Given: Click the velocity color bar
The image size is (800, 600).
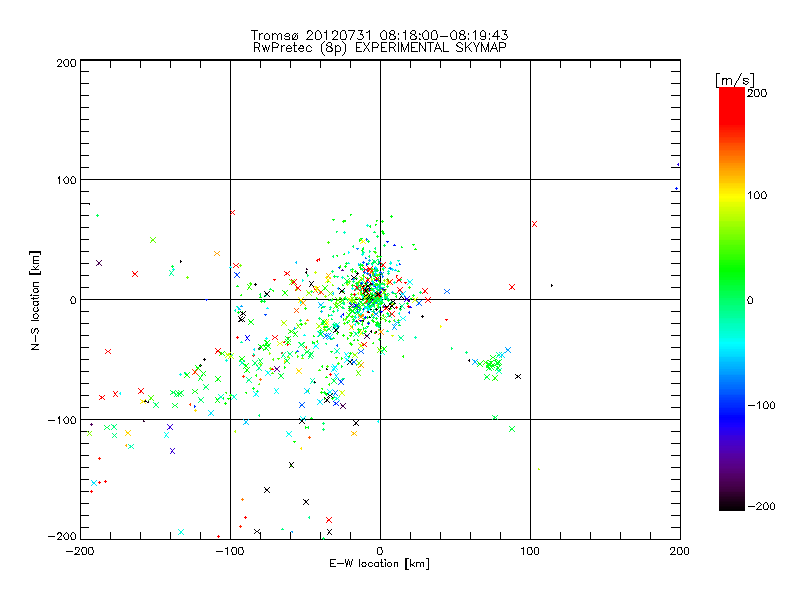Looking at the screenshot, I should point(732,298).
